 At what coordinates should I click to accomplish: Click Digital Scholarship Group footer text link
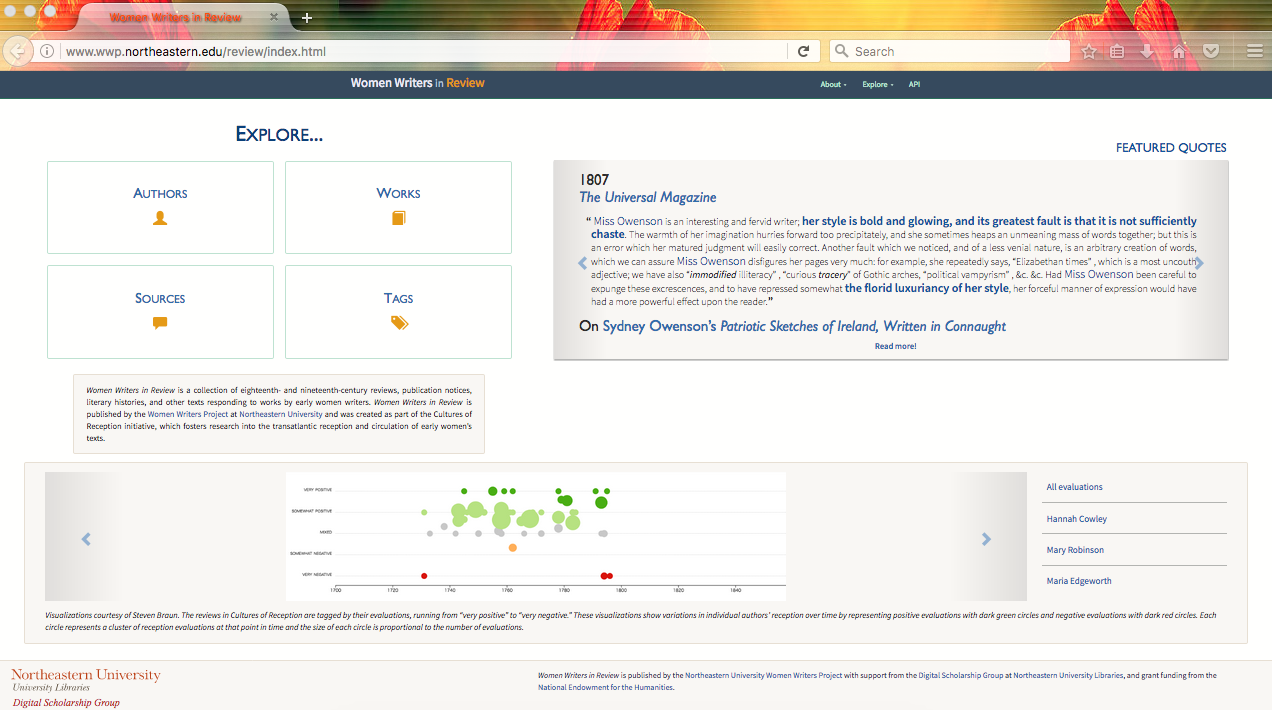point(959,676)
